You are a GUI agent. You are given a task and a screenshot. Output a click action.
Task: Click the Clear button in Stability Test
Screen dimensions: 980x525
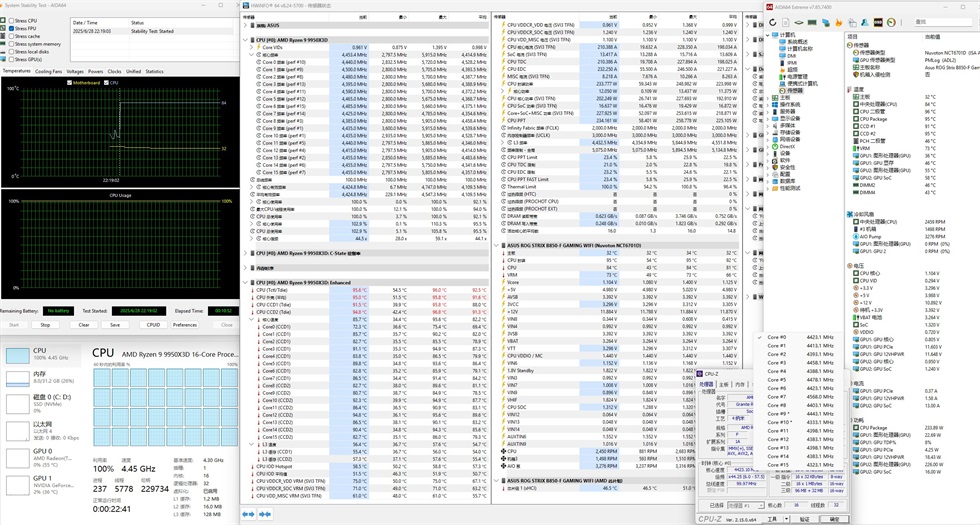(x=84, y=325)
